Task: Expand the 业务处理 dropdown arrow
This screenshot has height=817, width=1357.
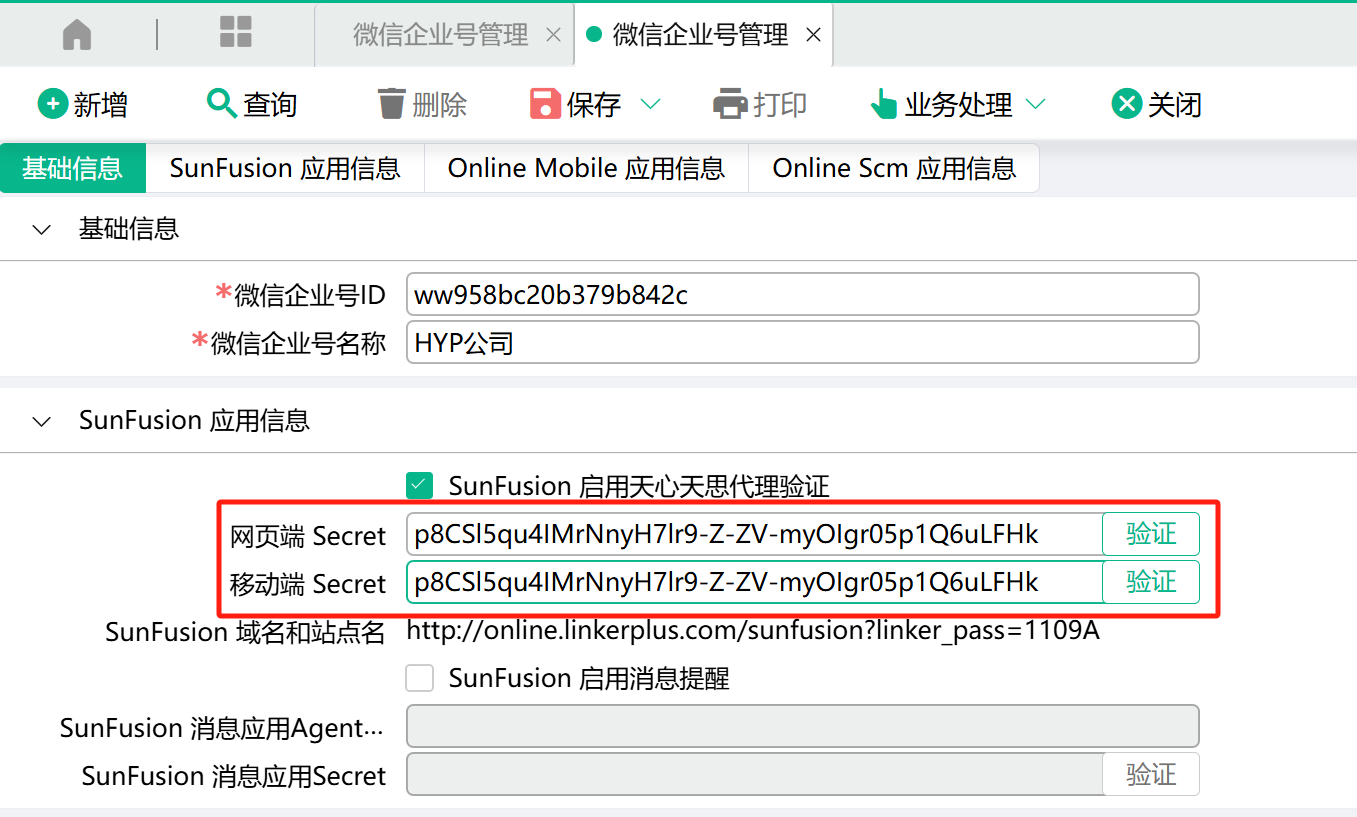Action: pyautogui.click(x=1036, y=104)
